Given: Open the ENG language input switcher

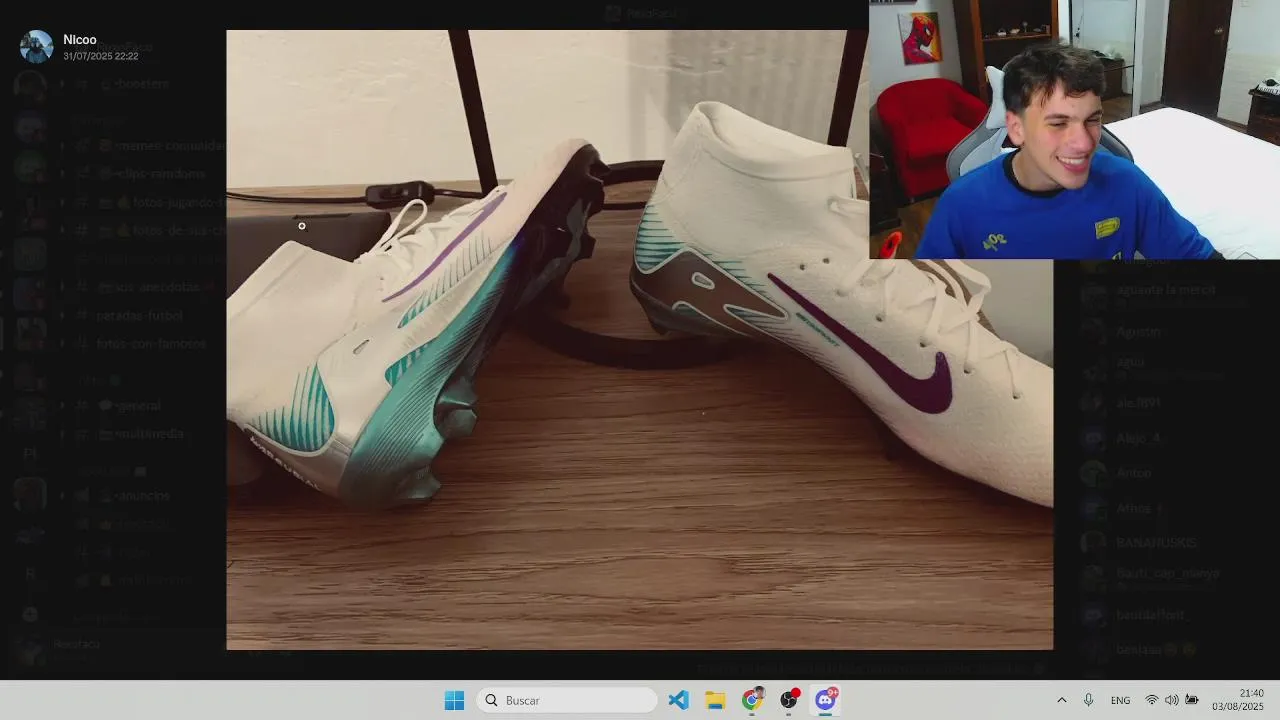Looking at the screenshot, I should pyautogui.click(x=1120, y=700).
